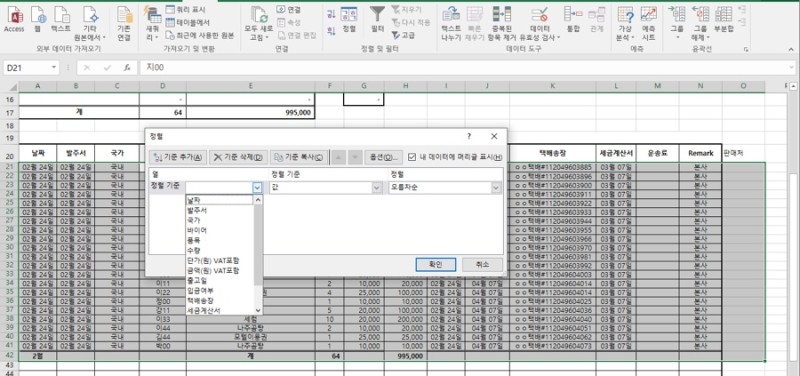Select row 17 header

pos(9,112)
